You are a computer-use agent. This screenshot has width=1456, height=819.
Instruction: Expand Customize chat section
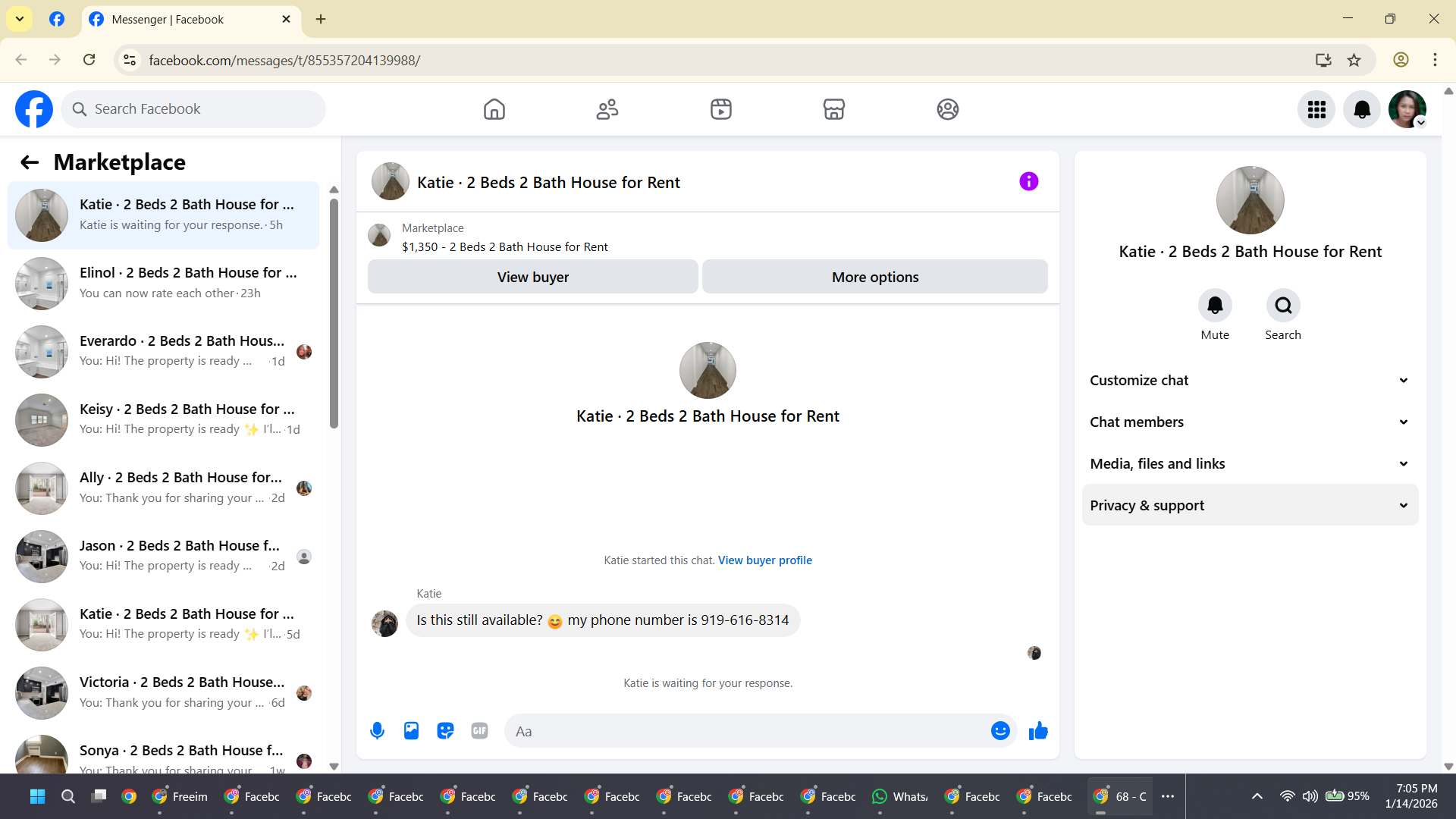pos(1250,381)
